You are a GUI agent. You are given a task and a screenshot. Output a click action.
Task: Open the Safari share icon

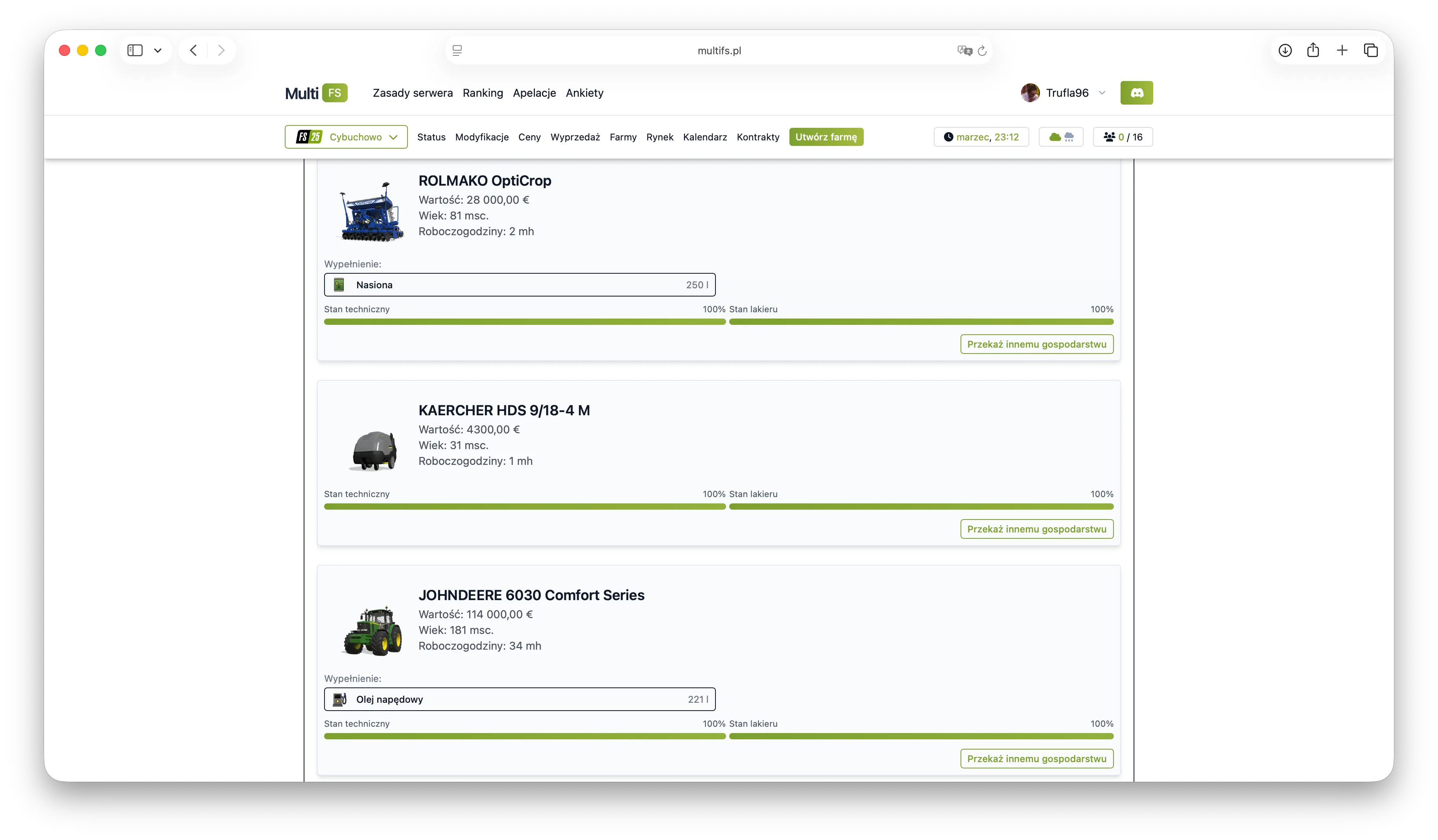click(1313, 50)
